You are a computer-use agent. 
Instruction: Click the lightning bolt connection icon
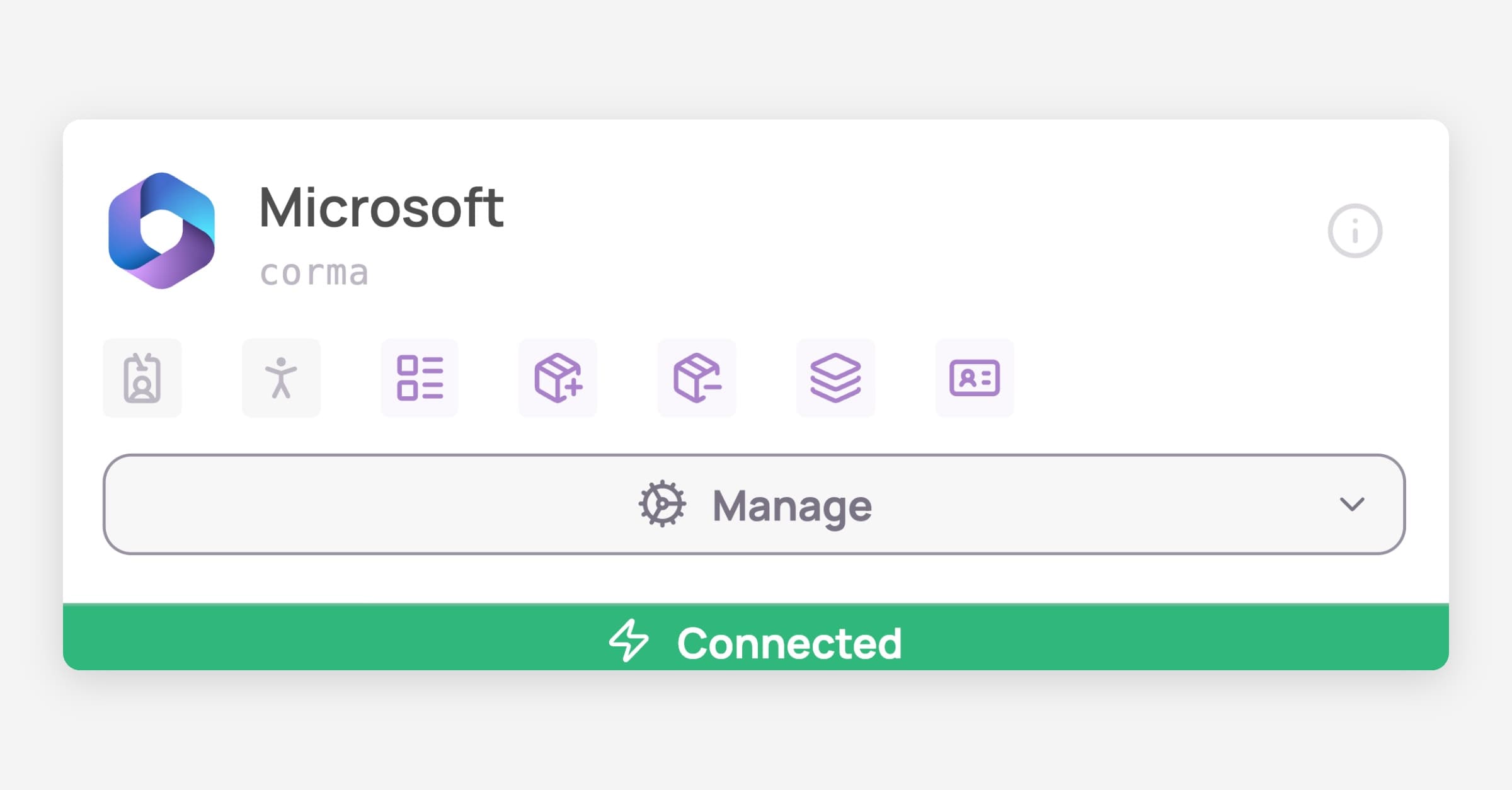(629, 641)
